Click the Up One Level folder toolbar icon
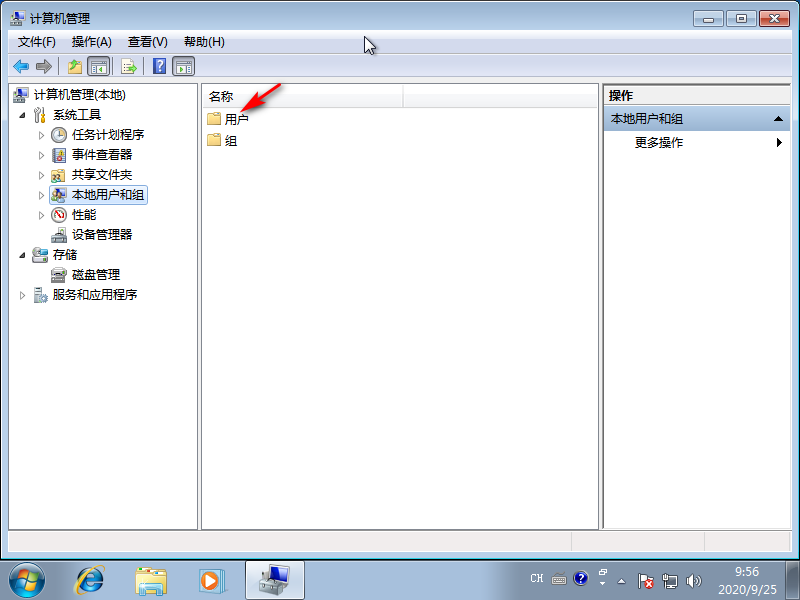 (x=75, y=66)
